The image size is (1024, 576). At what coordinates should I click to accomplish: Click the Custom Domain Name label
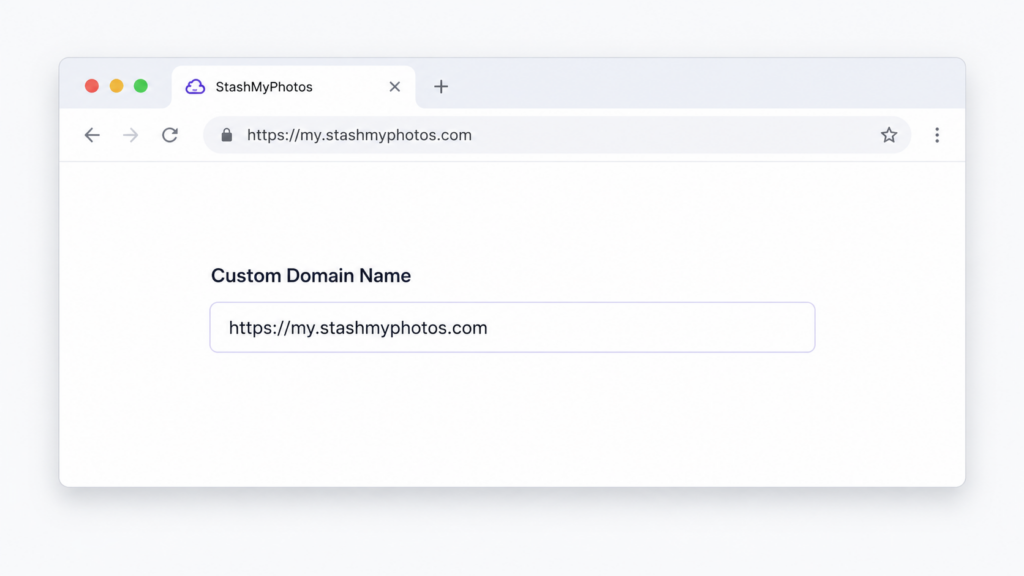click(311, 276)
